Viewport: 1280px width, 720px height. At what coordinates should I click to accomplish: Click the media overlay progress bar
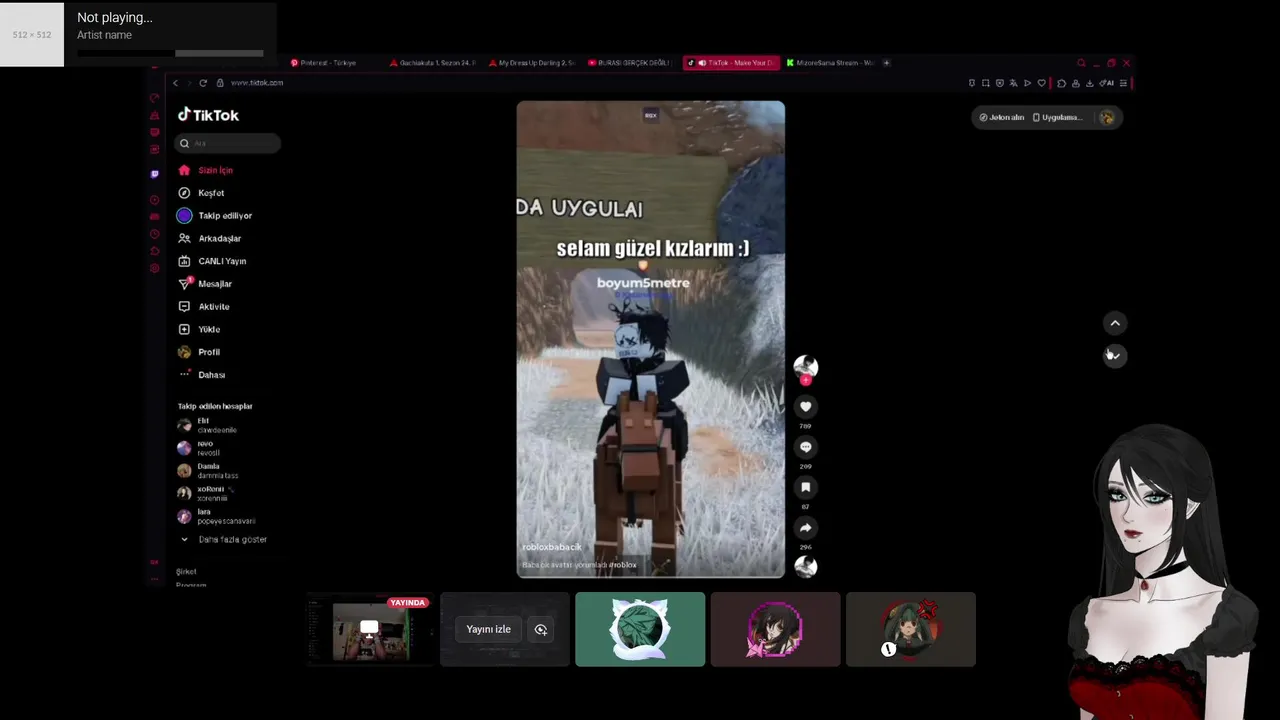click(x=170, y=53)
